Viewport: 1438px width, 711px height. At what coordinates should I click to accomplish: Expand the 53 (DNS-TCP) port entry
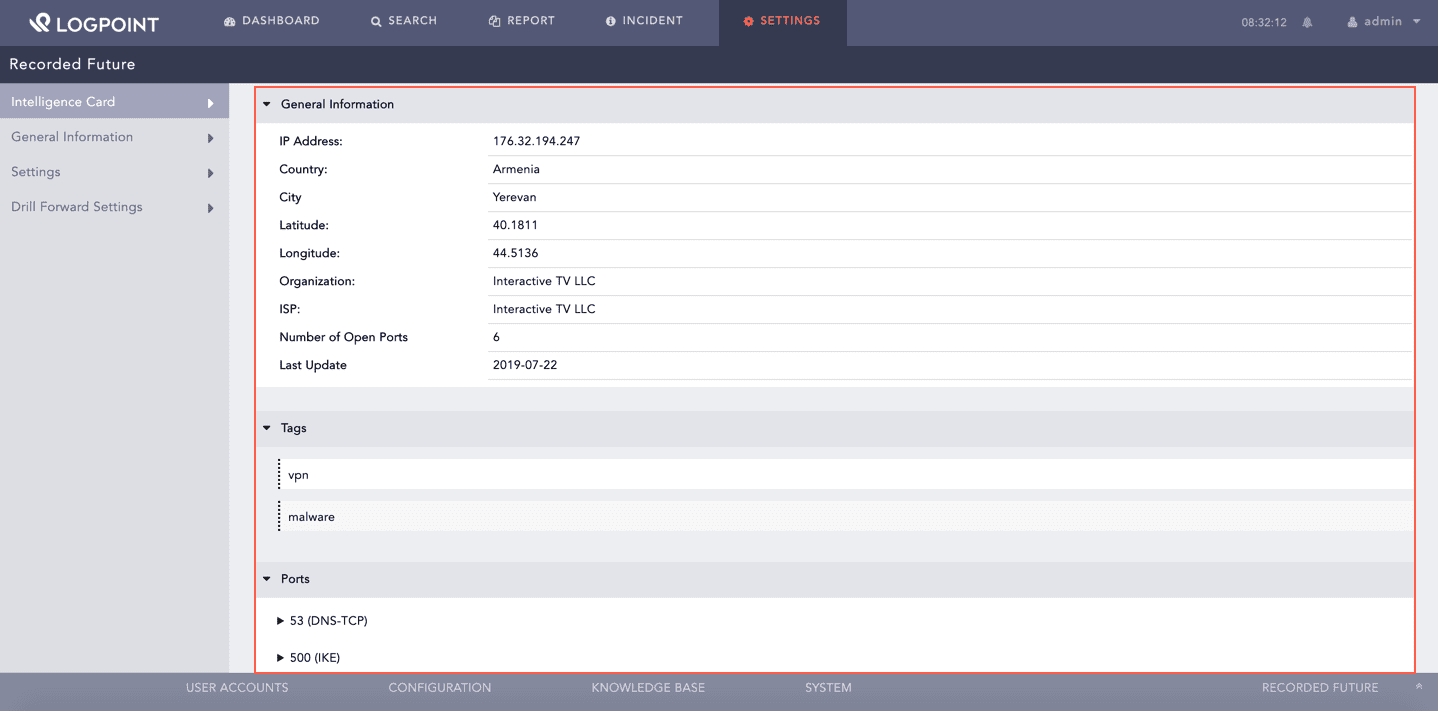[x=281, y=620]
